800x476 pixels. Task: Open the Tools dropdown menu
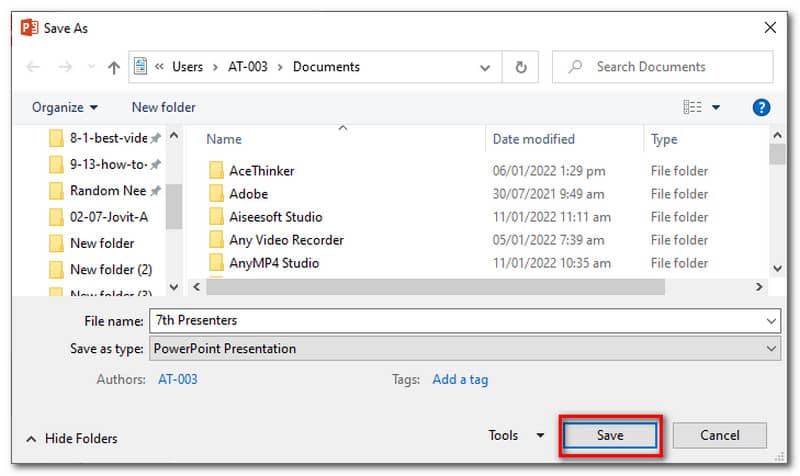(515, 435)
